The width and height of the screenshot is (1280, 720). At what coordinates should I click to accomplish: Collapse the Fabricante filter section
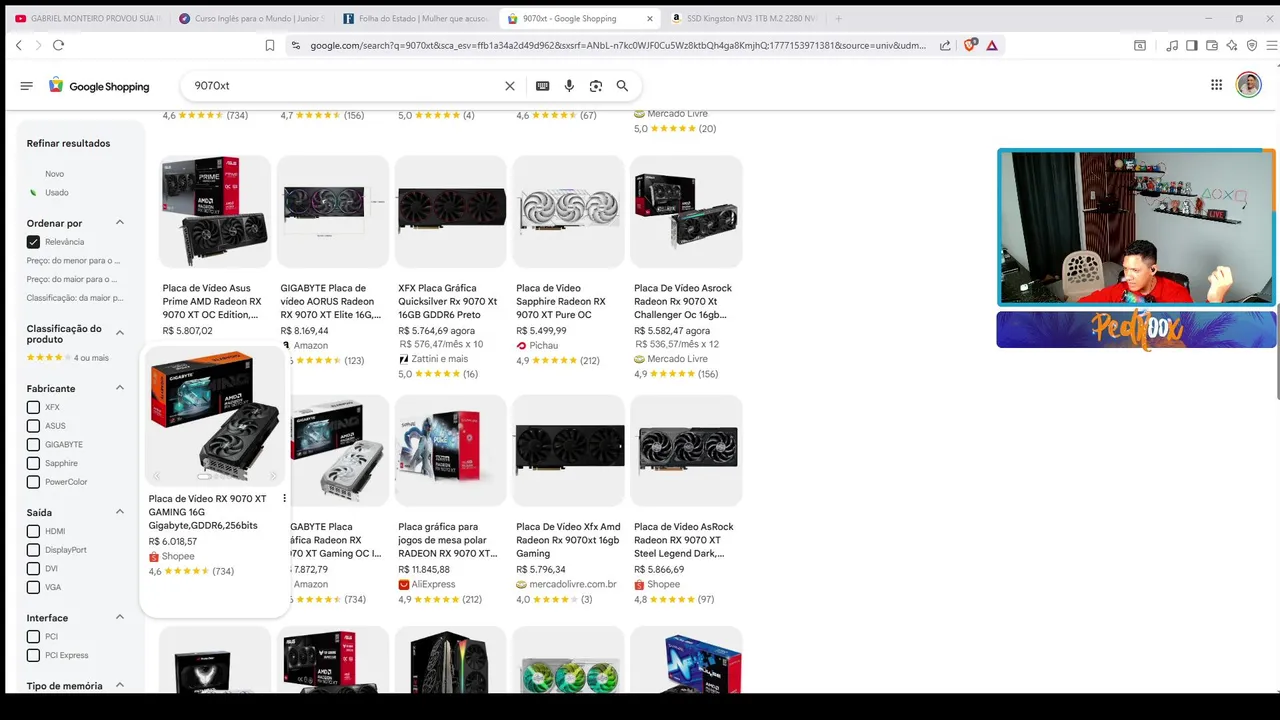coord(119,388)
